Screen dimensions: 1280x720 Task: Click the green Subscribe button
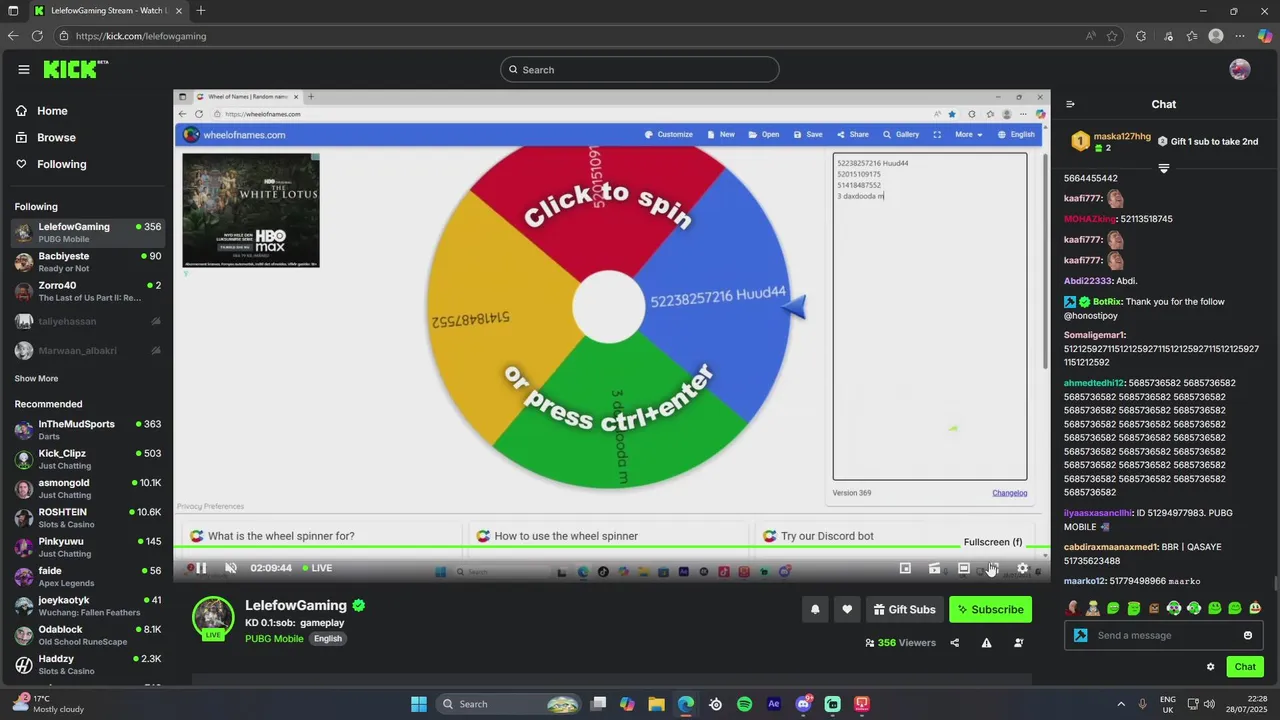(x=990, y=609)
